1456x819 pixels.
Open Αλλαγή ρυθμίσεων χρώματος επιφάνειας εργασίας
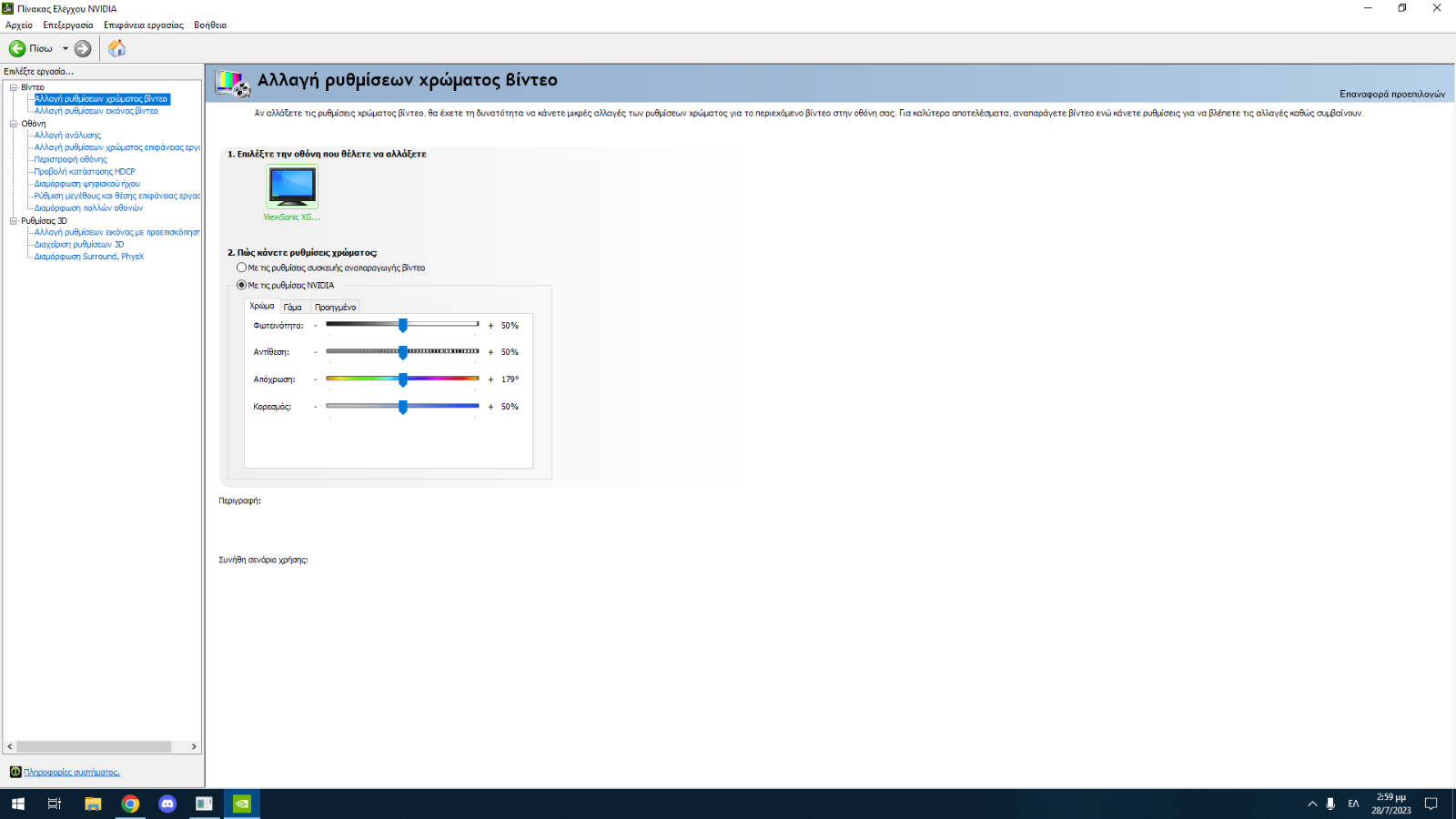point(117,147)
